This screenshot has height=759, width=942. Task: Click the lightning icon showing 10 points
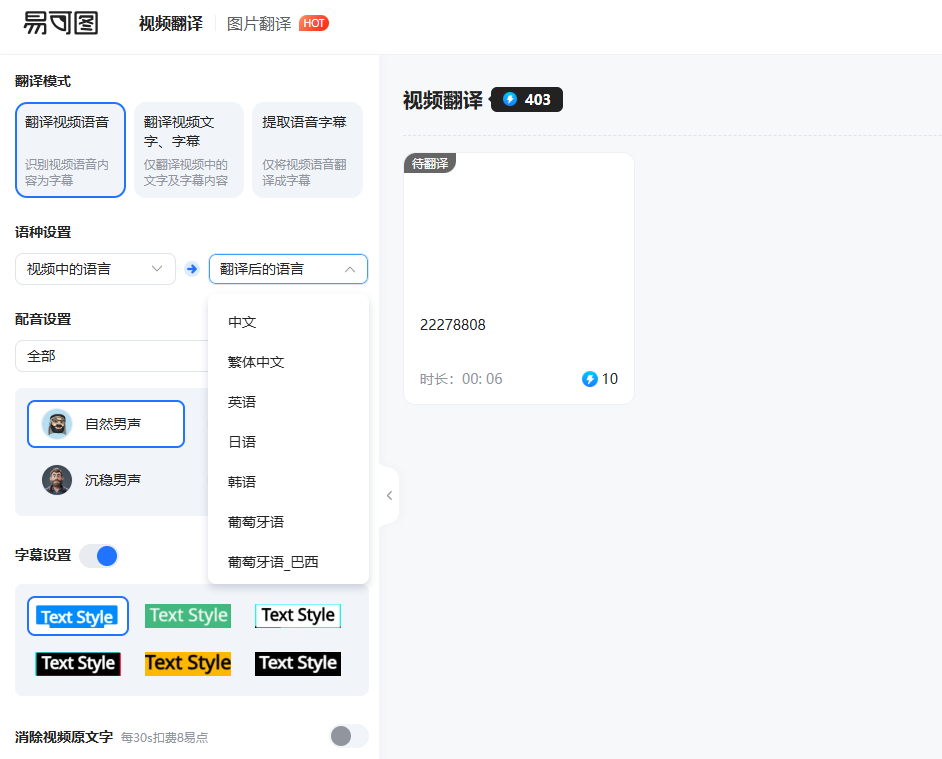[590, 379]
